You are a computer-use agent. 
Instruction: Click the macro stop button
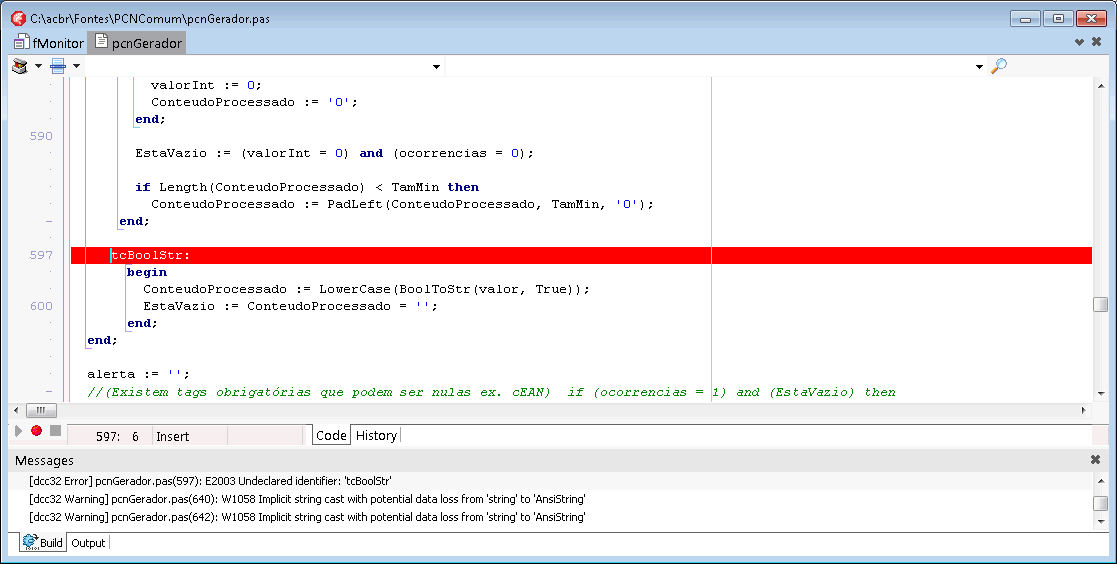[55, 430]
